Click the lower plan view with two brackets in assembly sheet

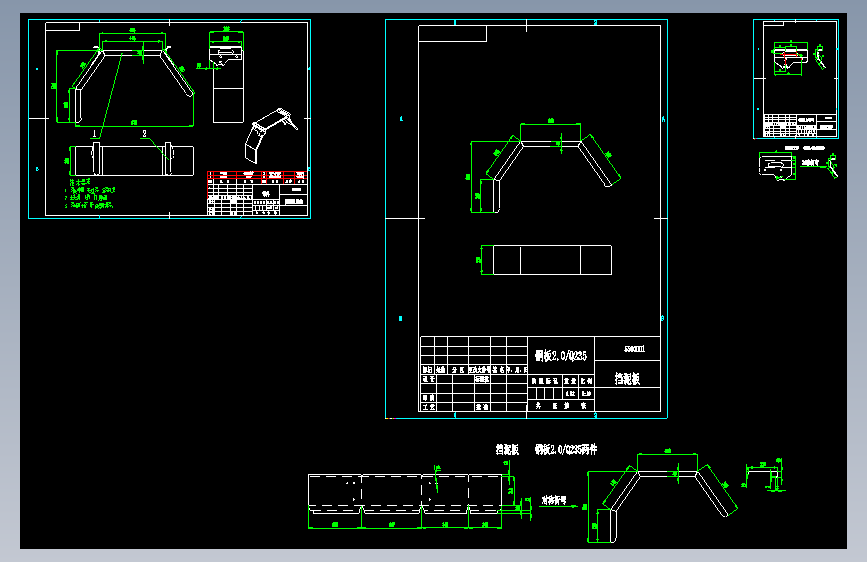click(x=132, y=160)
